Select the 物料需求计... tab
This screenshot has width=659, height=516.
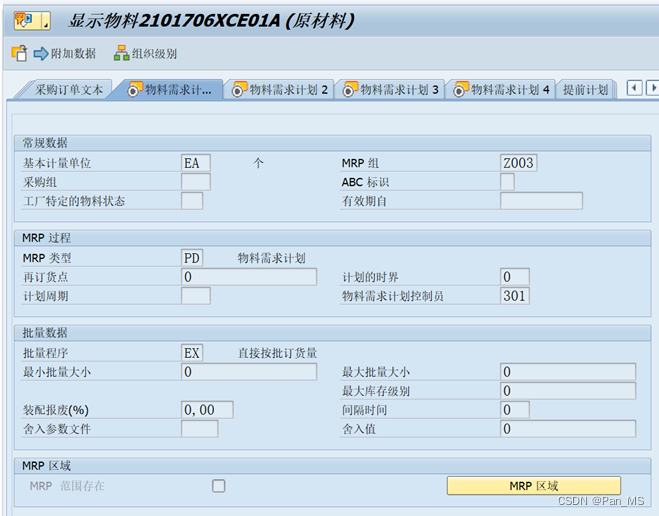[169, 90]
